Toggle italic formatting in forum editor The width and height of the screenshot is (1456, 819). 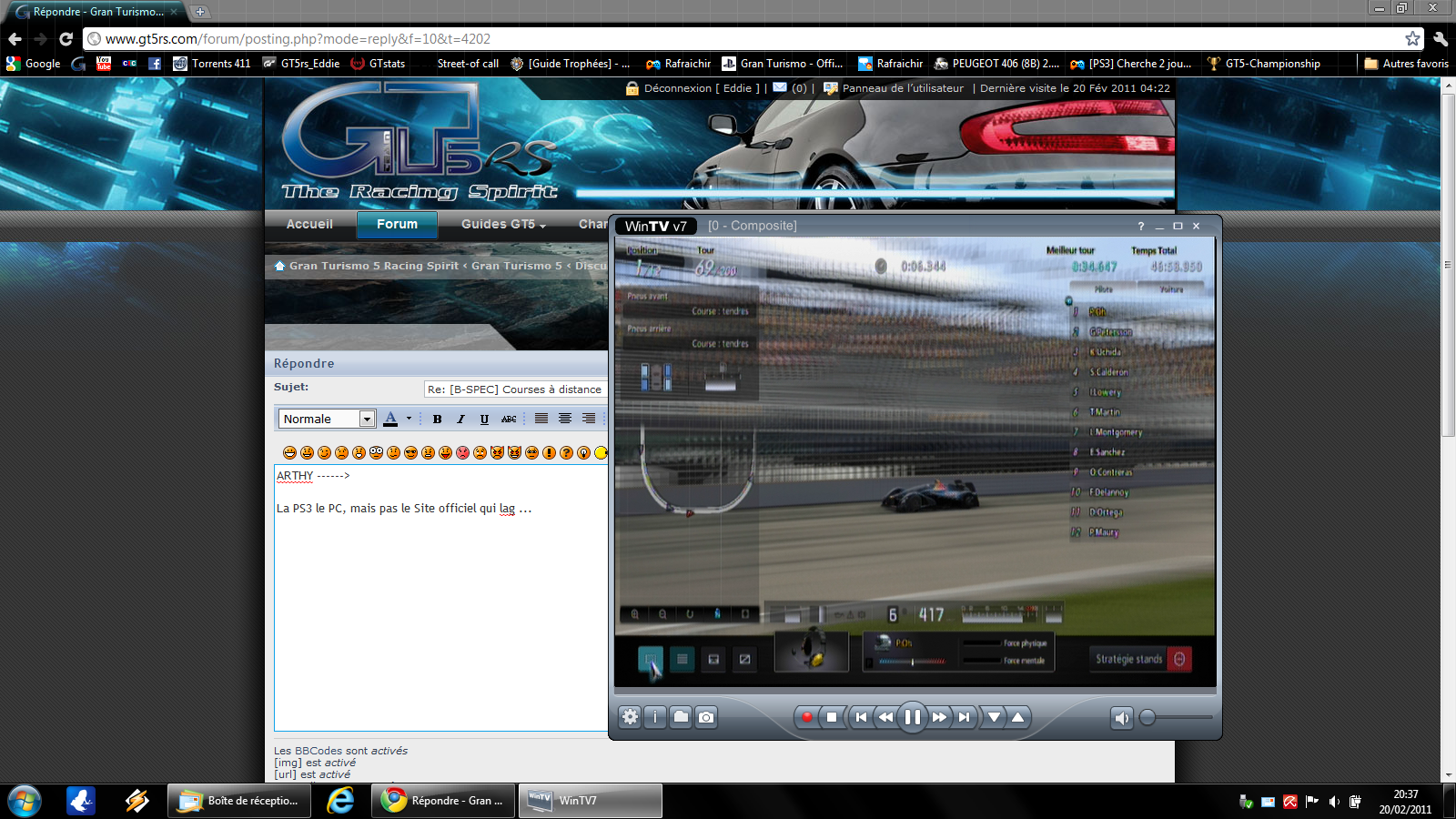click(x=460, y=419)
